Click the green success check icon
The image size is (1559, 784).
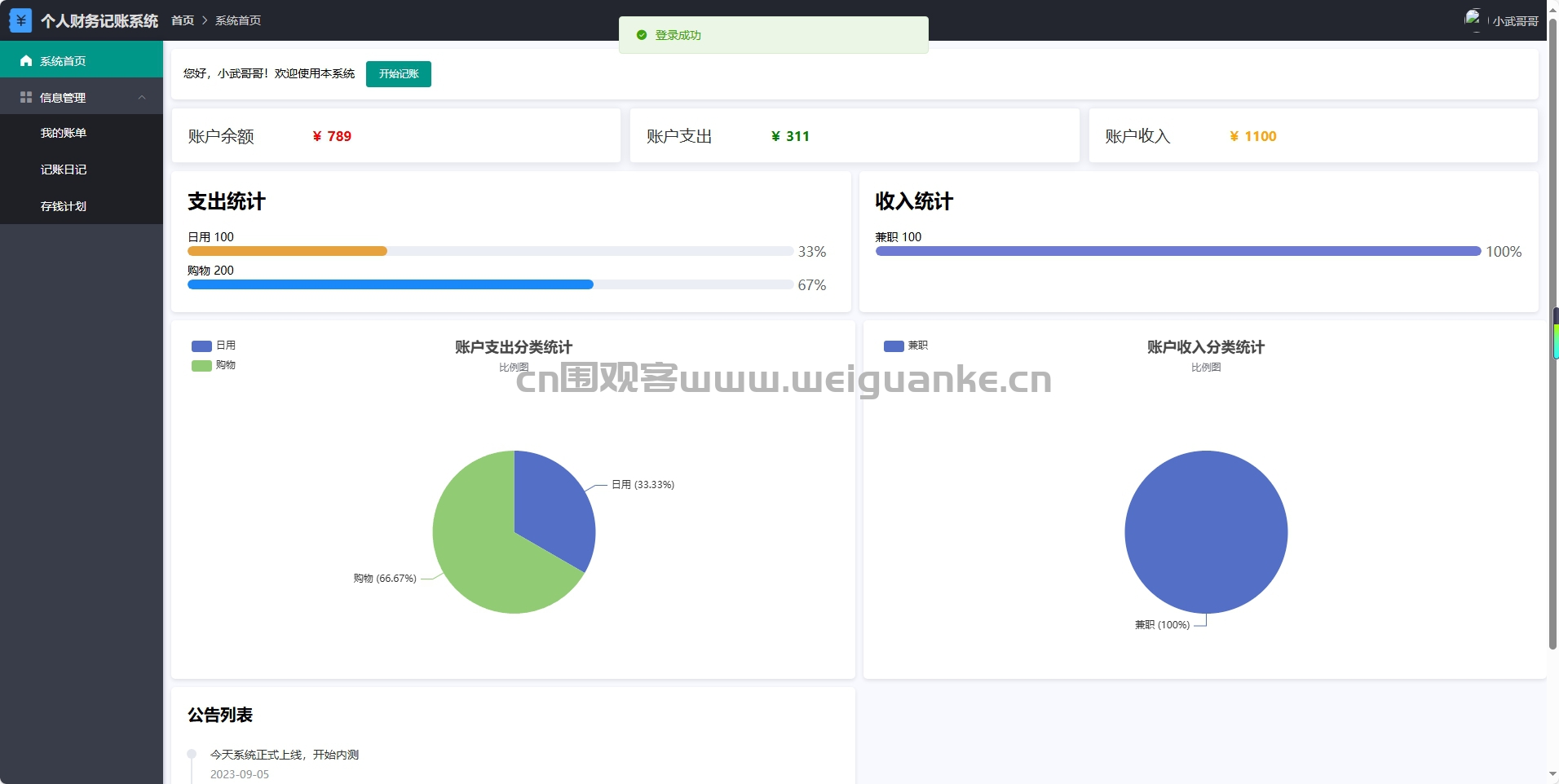642,35
